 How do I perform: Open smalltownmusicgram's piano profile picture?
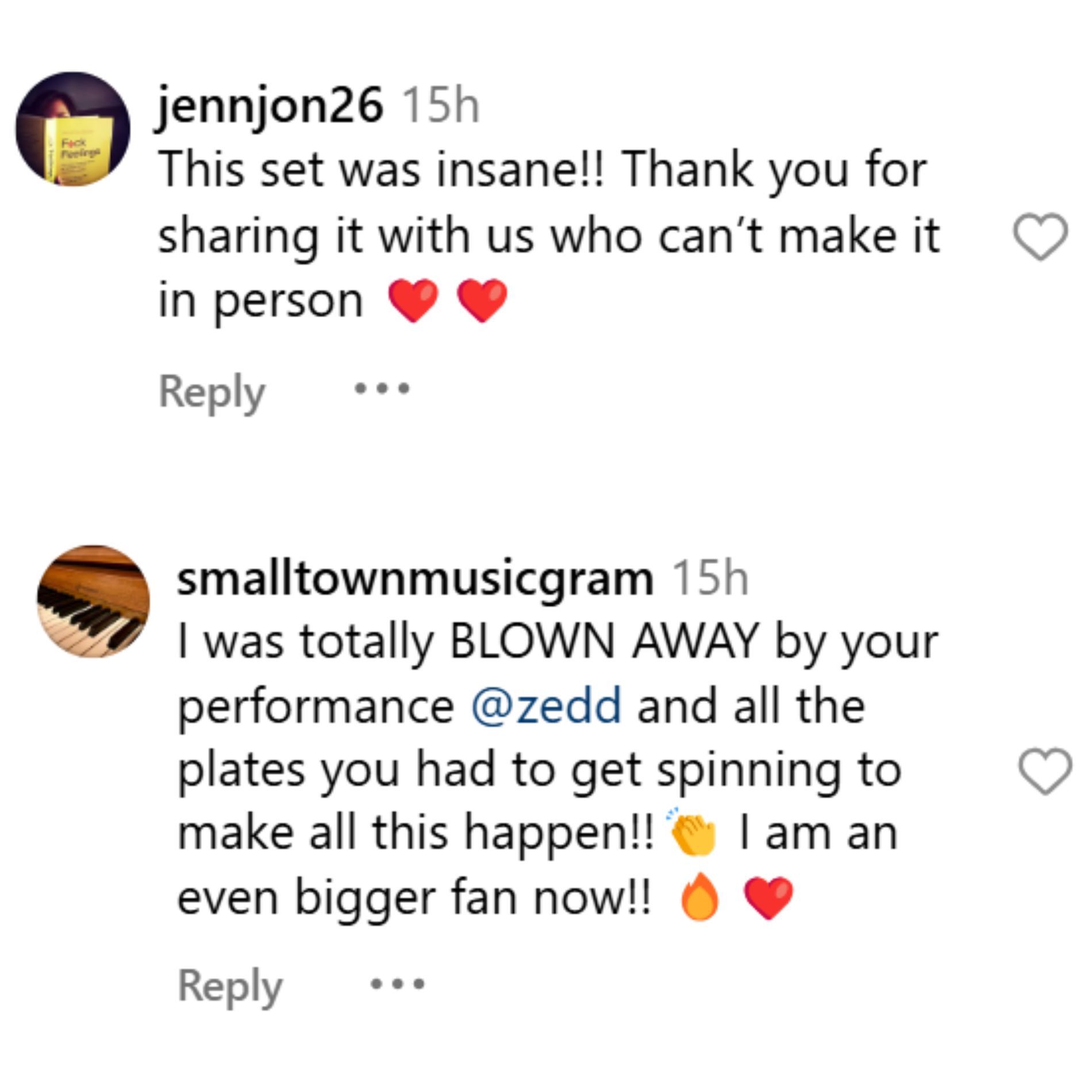94,602
